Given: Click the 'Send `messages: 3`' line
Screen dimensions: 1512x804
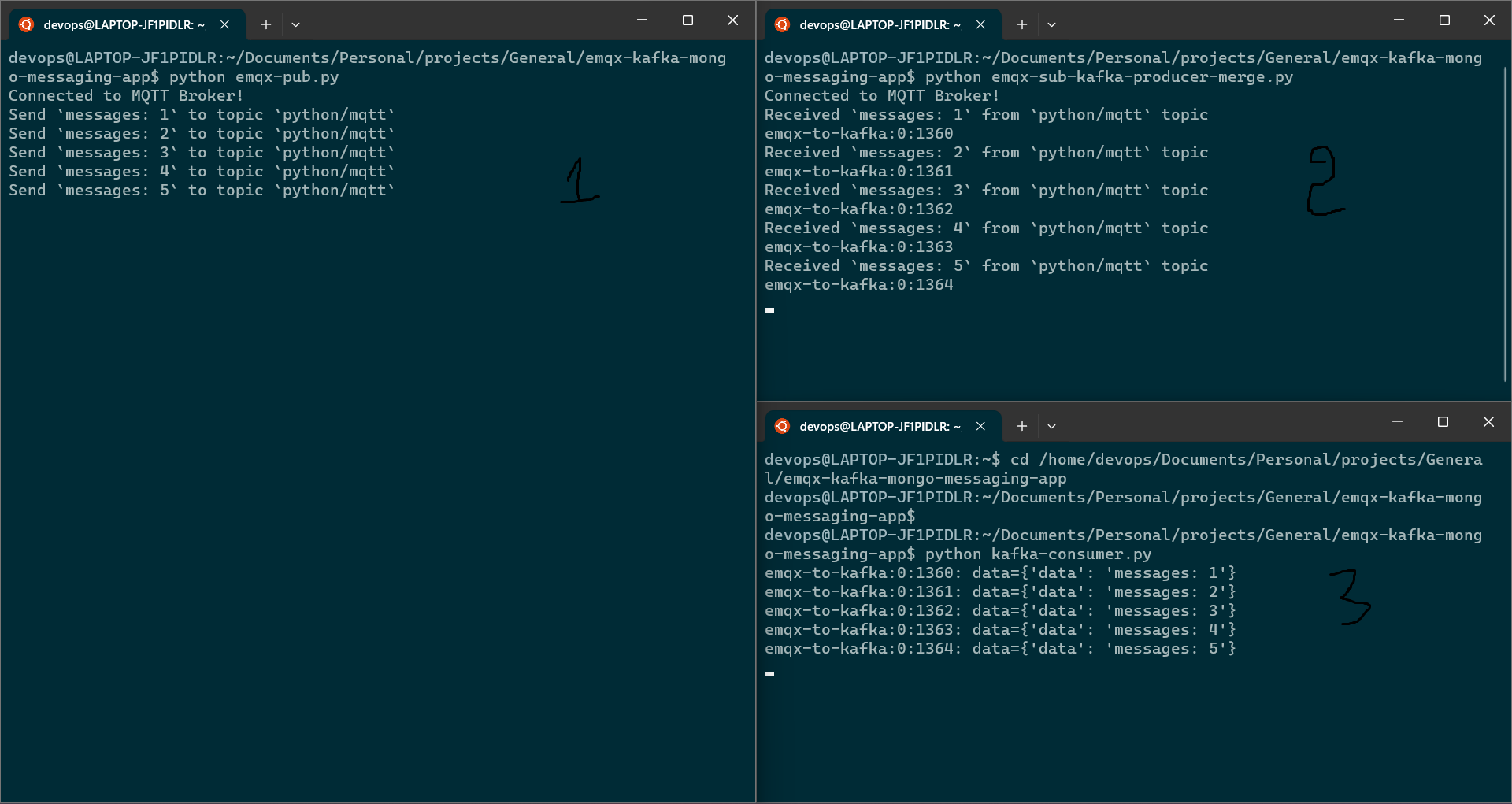Looking at the screenshot, I should click(202, 153).
